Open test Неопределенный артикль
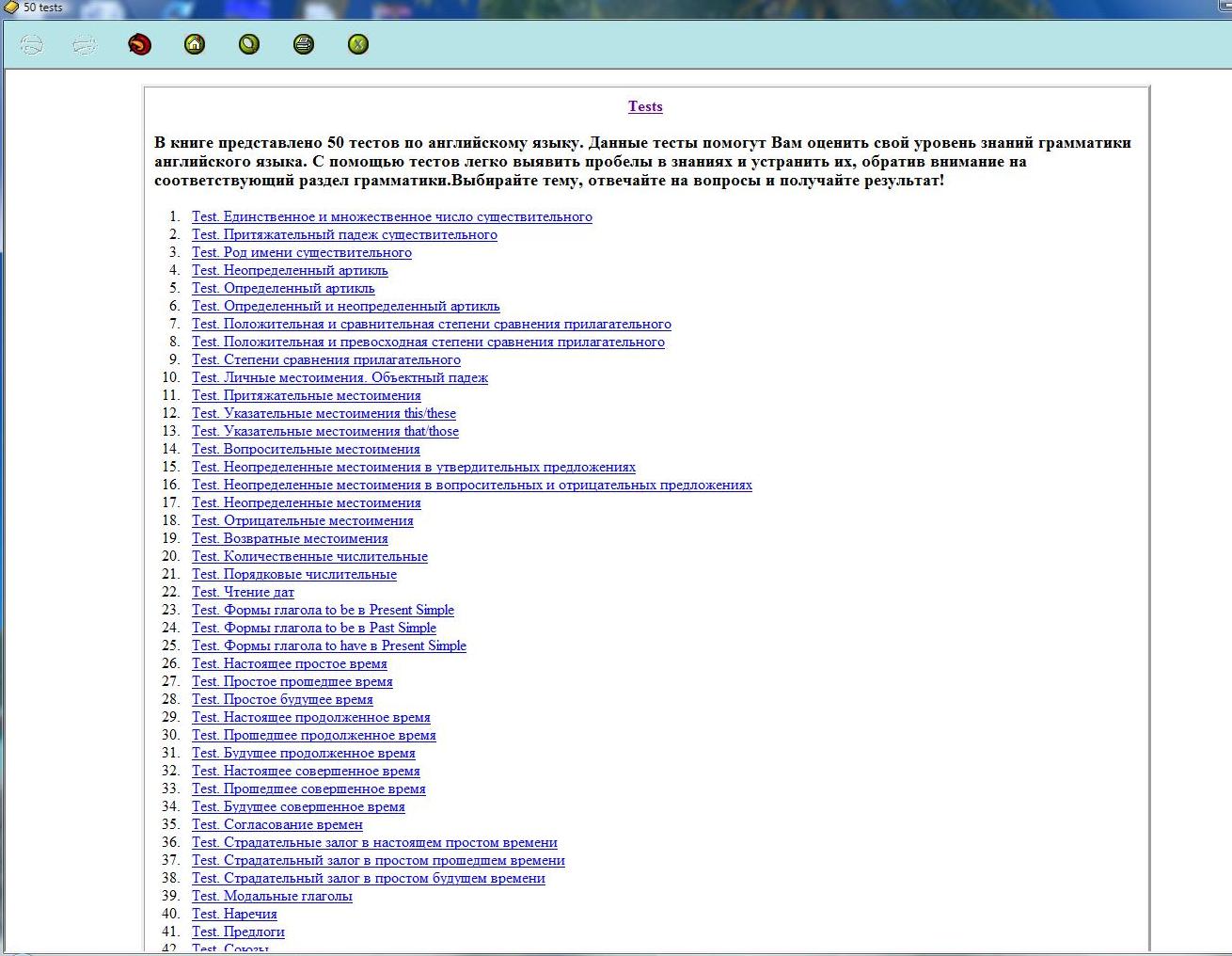Viewport: 1232px width, 956px height. click(290, 270)
